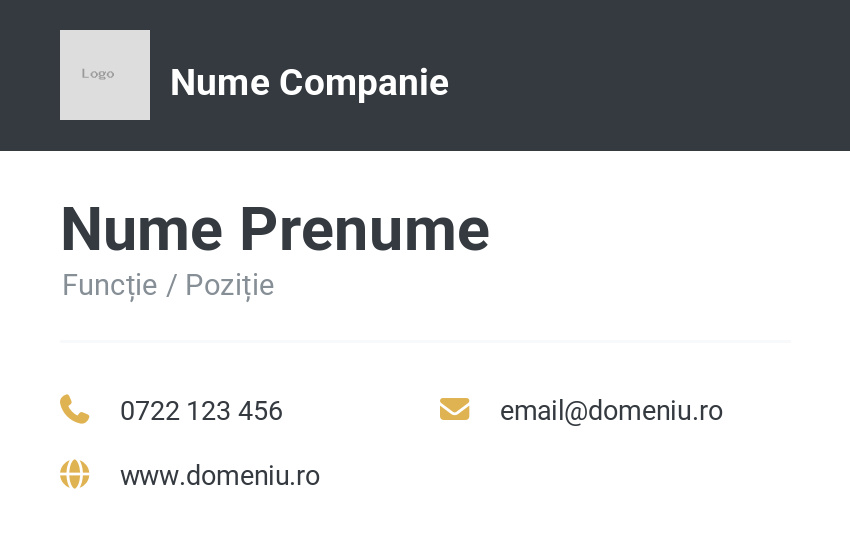Select the gray Logo placeholder image
The image size is (850, 550).
(x=105, y=75)
